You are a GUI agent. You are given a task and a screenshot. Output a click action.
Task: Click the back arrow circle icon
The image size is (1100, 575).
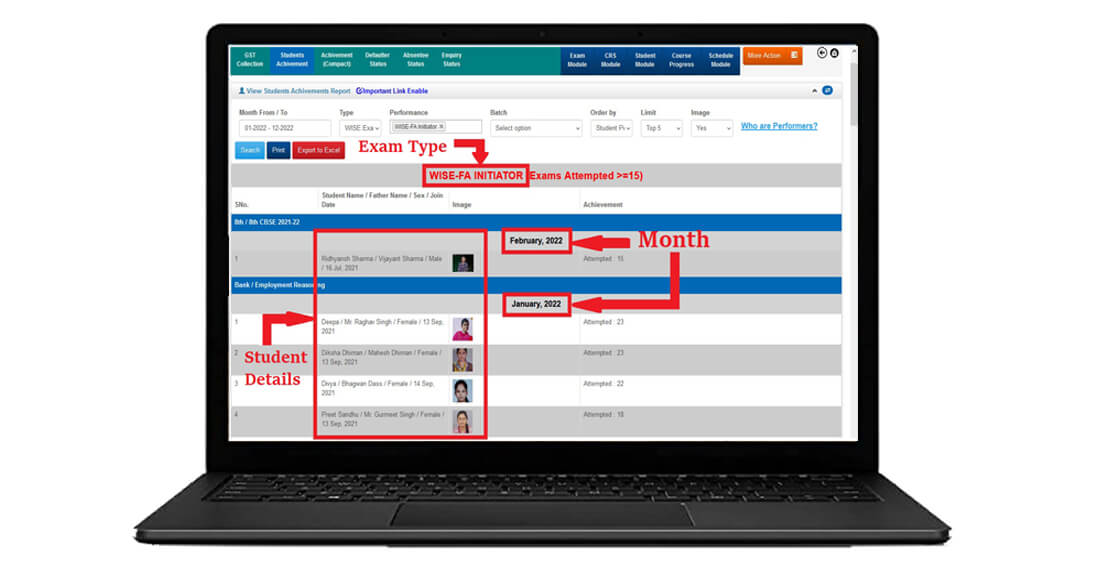(x=822, y=53)
